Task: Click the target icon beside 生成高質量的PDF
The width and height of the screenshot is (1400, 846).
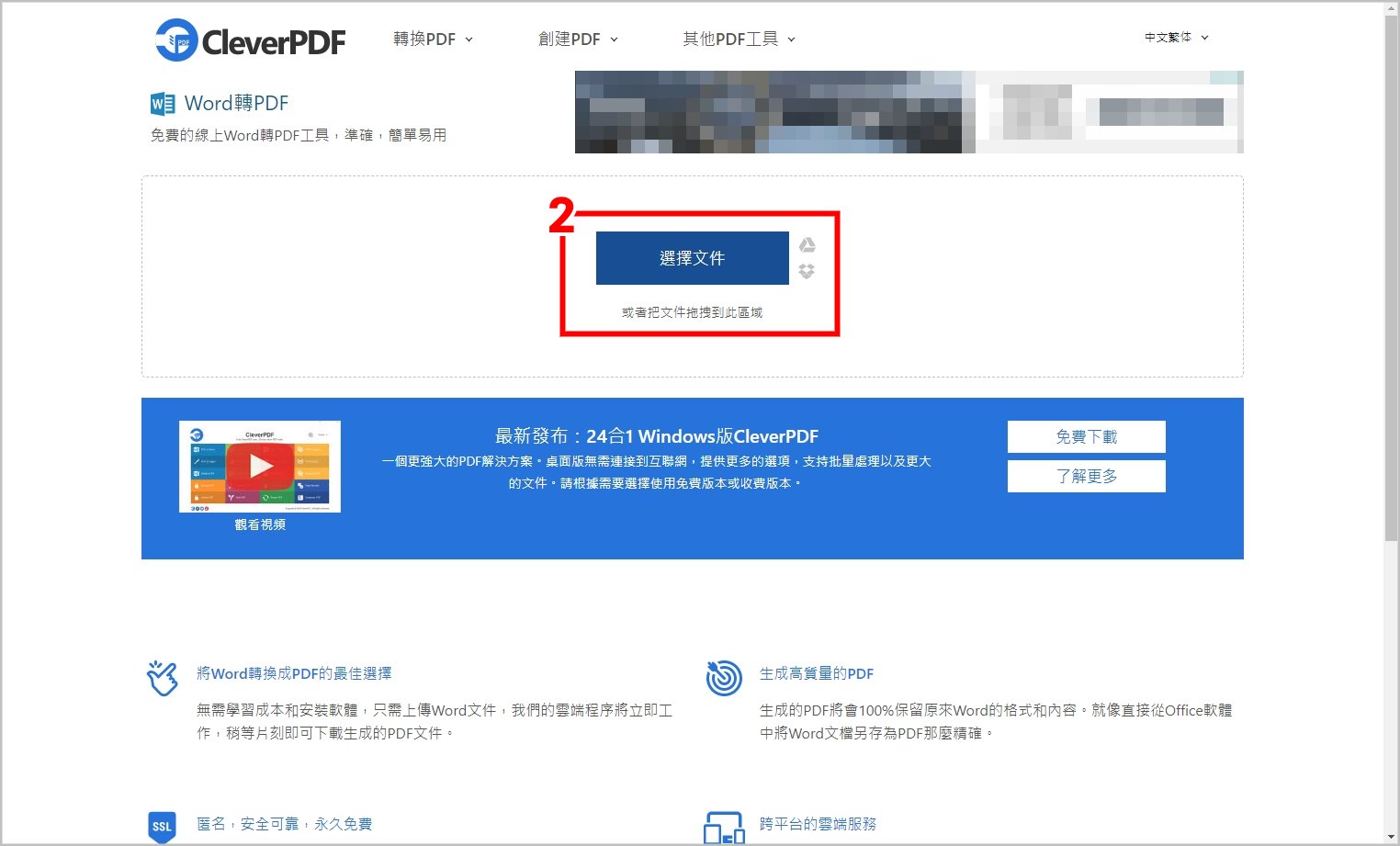Action: [x=724, y=678]
